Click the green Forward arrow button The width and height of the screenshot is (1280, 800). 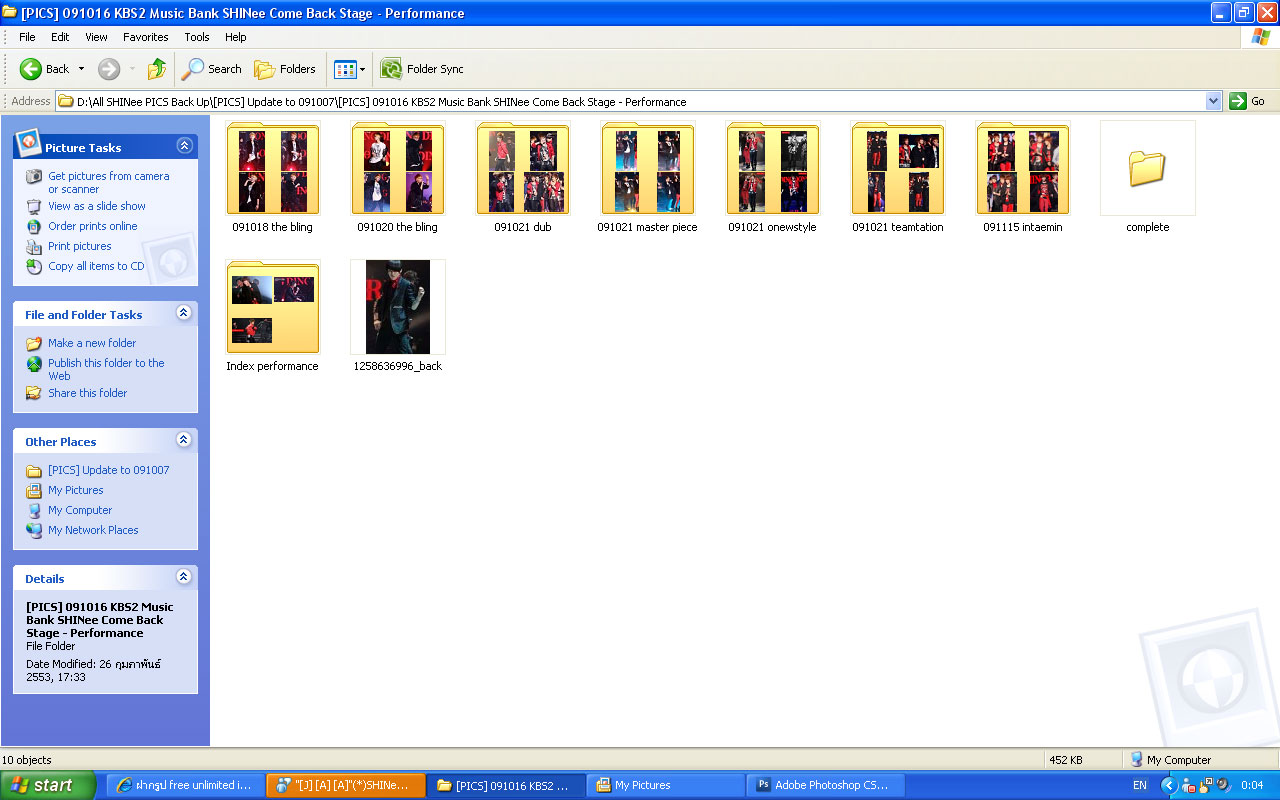(109, 69)
